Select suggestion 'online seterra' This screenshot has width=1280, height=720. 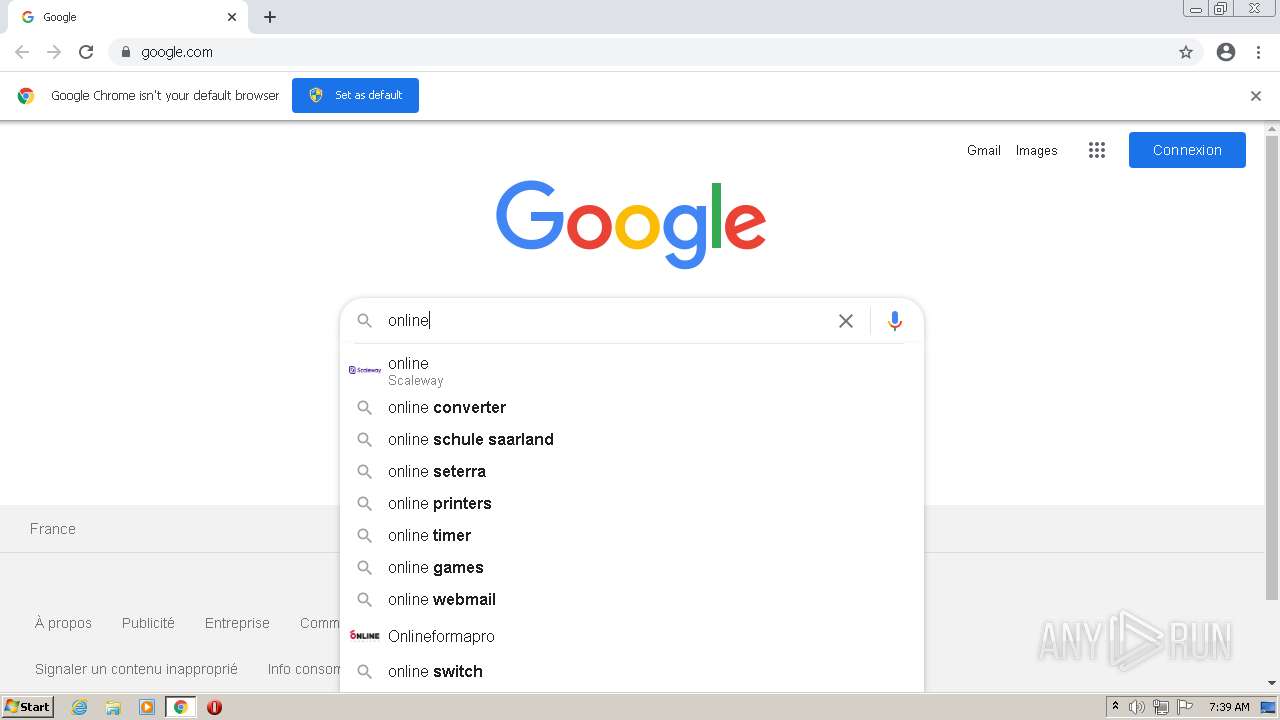tap(632, 471)
